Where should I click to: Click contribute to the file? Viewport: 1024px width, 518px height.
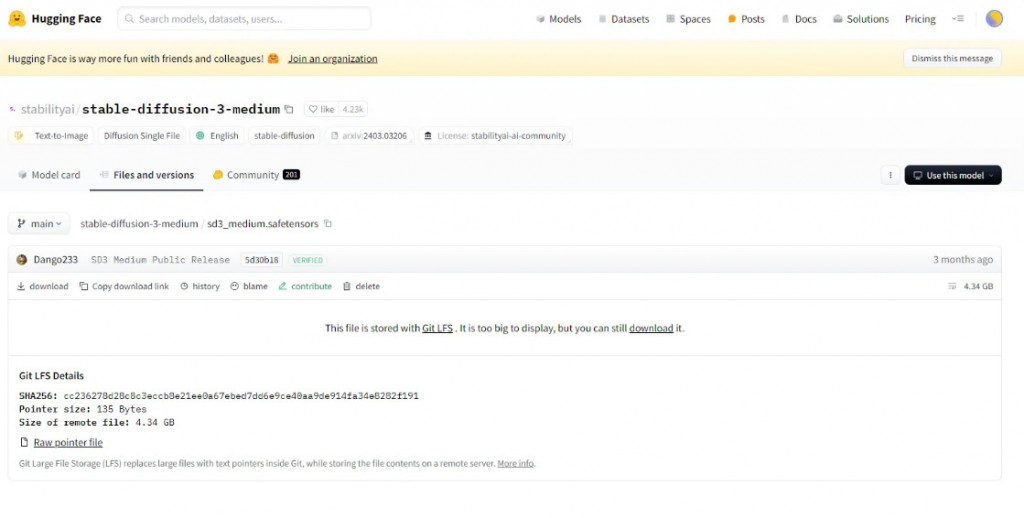pos(305,286)
